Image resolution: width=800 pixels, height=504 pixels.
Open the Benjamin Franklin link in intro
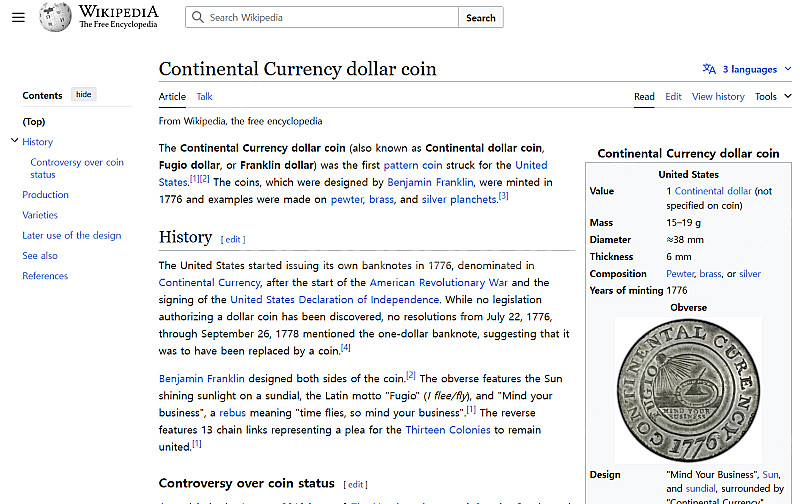(x=430, y=182)
